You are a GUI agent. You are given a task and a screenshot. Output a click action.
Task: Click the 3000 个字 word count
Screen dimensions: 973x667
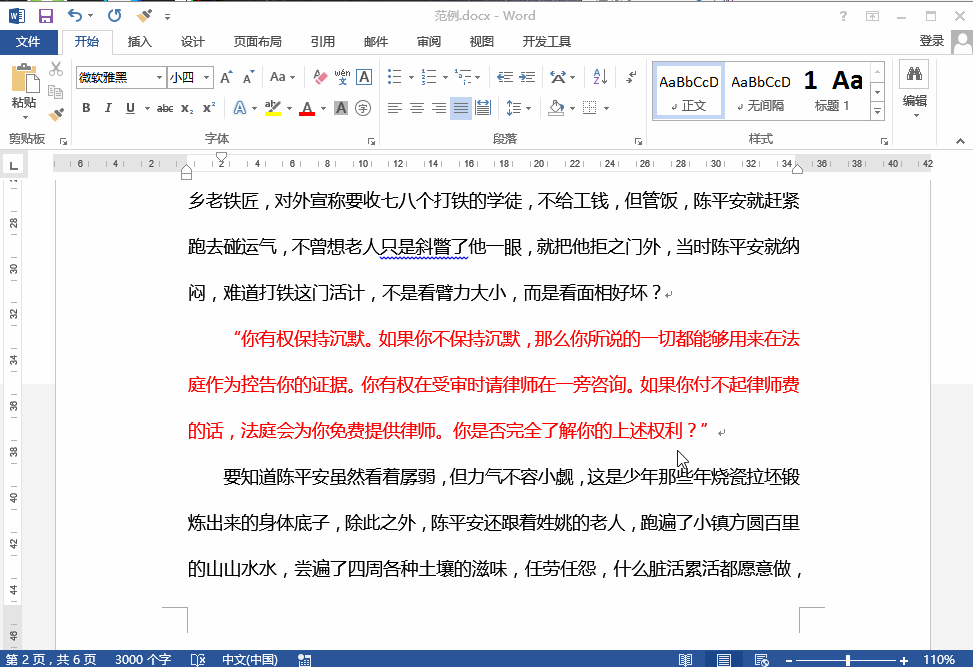(143, 660)
